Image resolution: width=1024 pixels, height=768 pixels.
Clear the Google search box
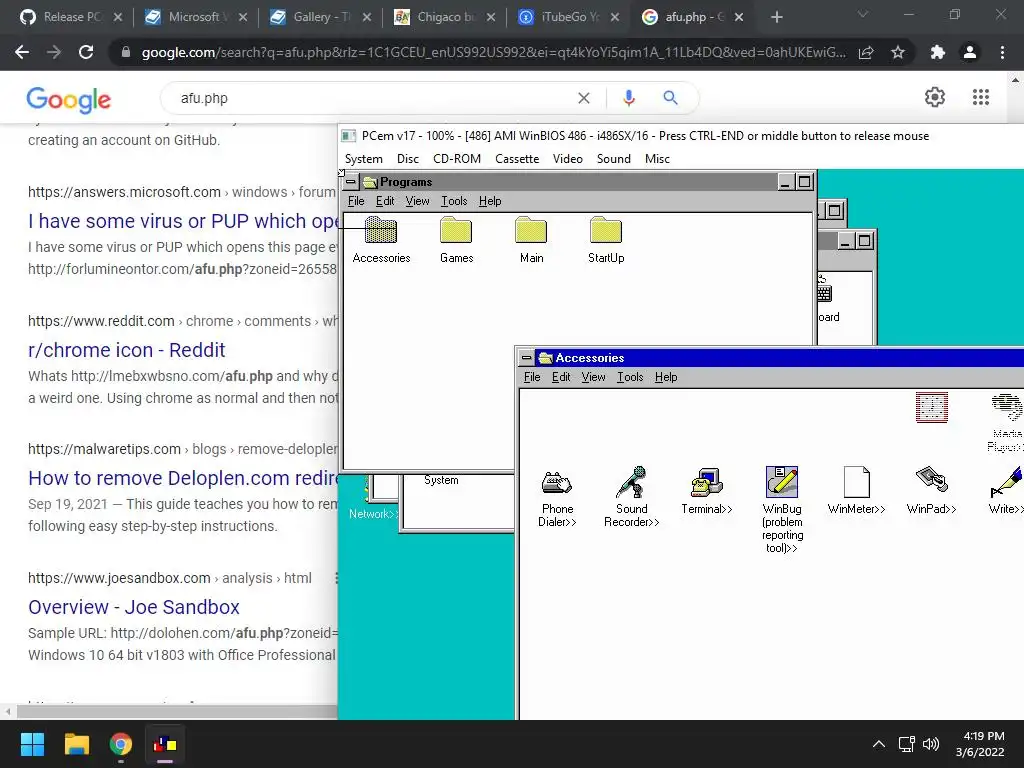point(584,98)
